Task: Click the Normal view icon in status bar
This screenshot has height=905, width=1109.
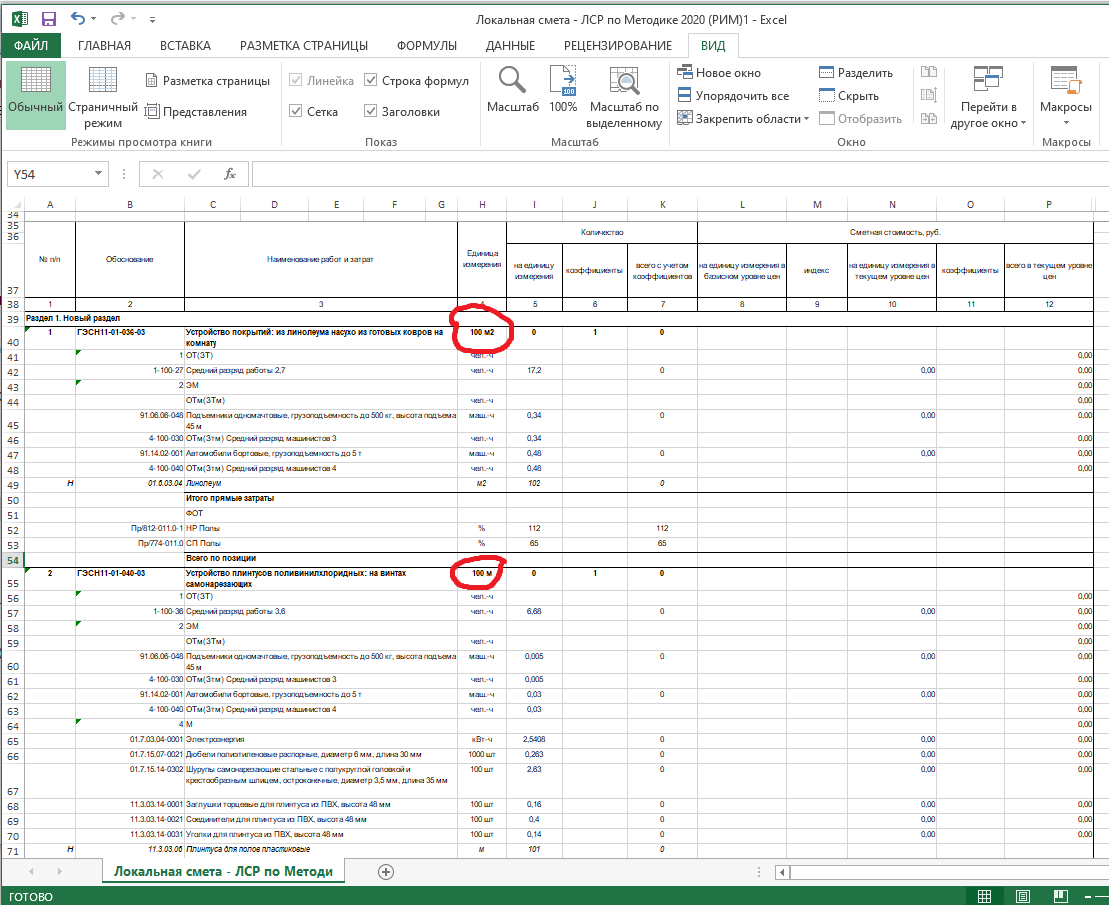Action: [x=984, y=897]
